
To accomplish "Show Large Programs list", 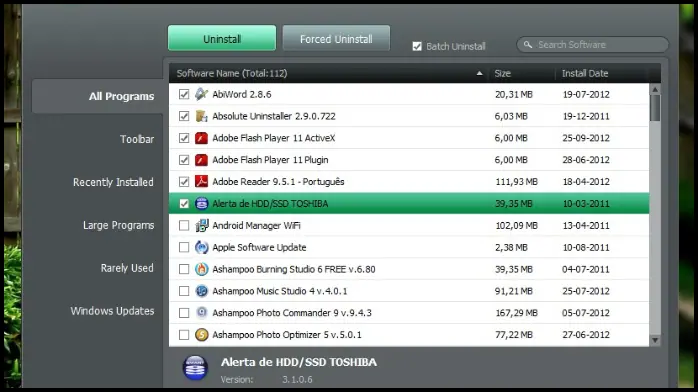I will (118, 225).
